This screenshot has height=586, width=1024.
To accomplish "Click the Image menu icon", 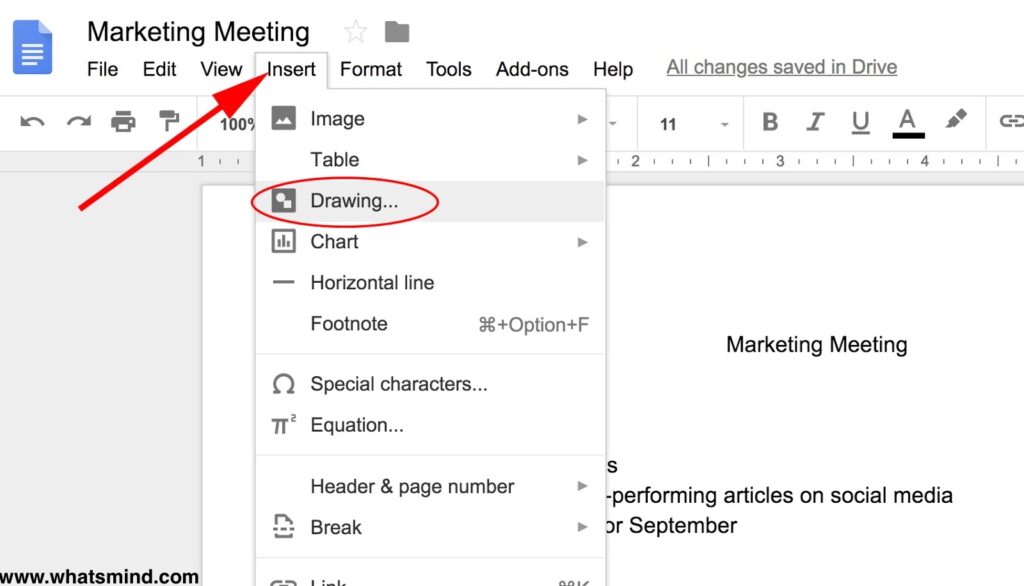I will (283, 118).
